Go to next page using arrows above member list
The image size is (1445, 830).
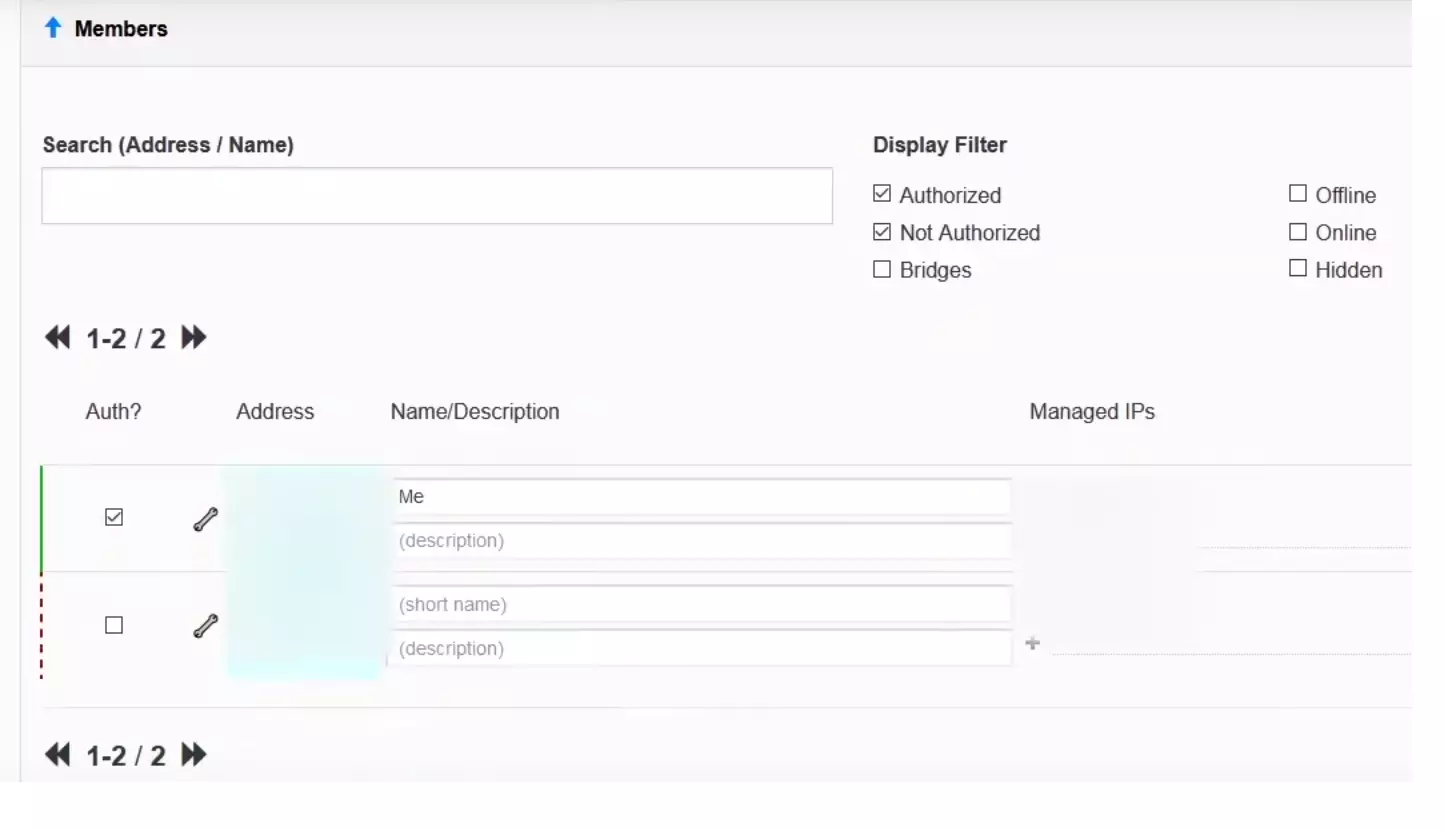pyautogui.click(x=194, y=338)
